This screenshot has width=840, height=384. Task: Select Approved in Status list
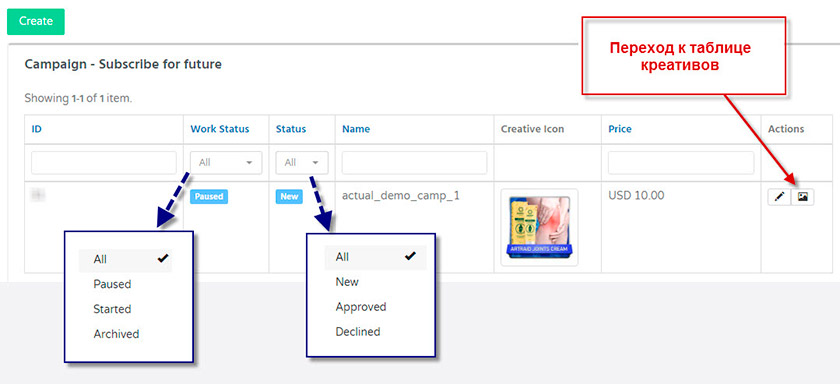[x=361, y=307]
